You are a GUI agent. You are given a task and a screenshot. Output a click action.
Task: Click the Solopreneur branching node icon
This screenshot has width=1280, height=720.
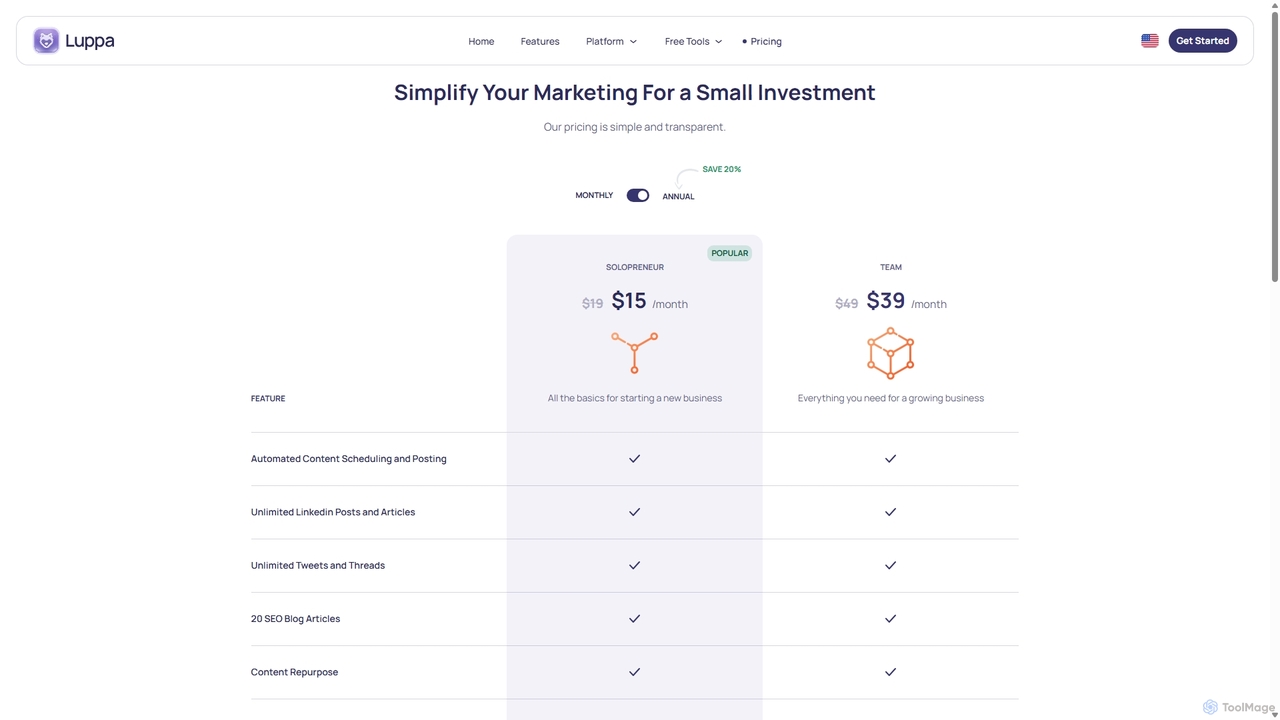(634, 352)
